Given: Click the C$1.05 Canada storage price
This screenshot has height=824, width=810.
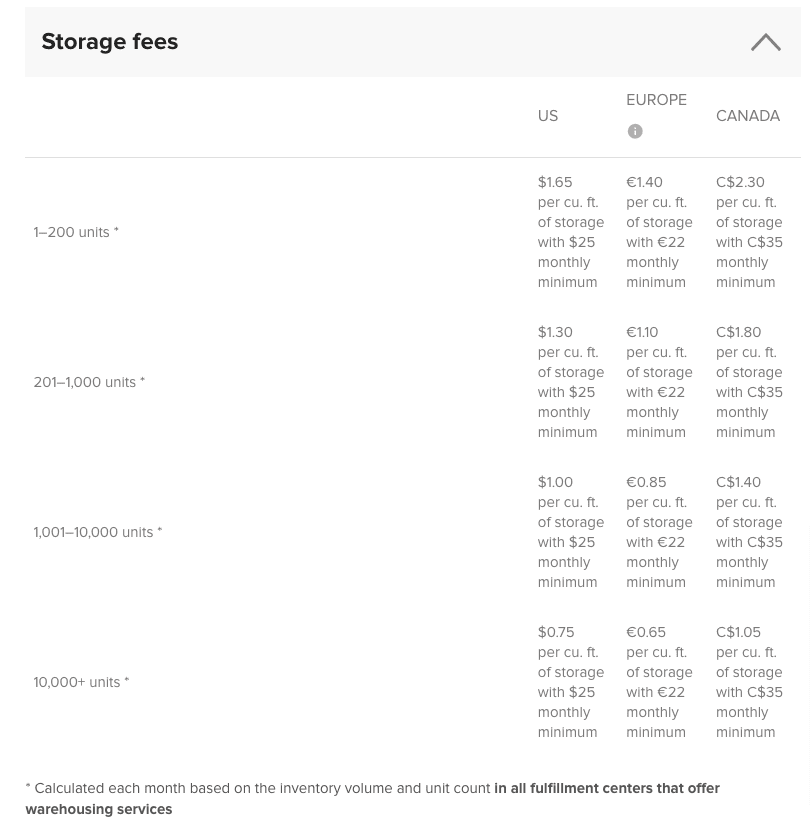Looking at the screenshot, I should tap(738, 632).
